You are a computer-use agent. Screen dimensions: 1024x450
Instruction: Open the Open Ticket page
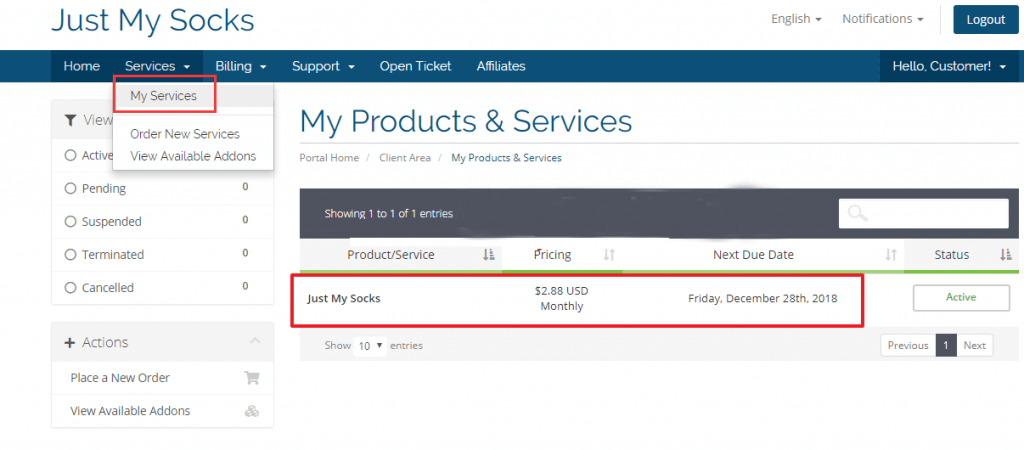tap(415, 66)
